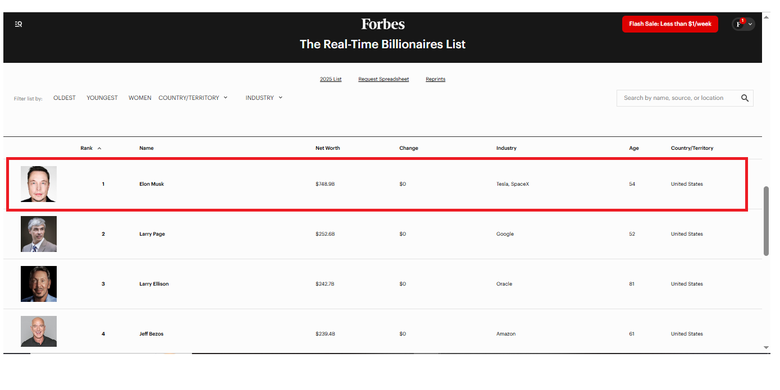Image resolution: width=780 pixels, height=390 pixels.
Task: Click rank 2 in Larry Page's row
Action: (x=103, y=234)
